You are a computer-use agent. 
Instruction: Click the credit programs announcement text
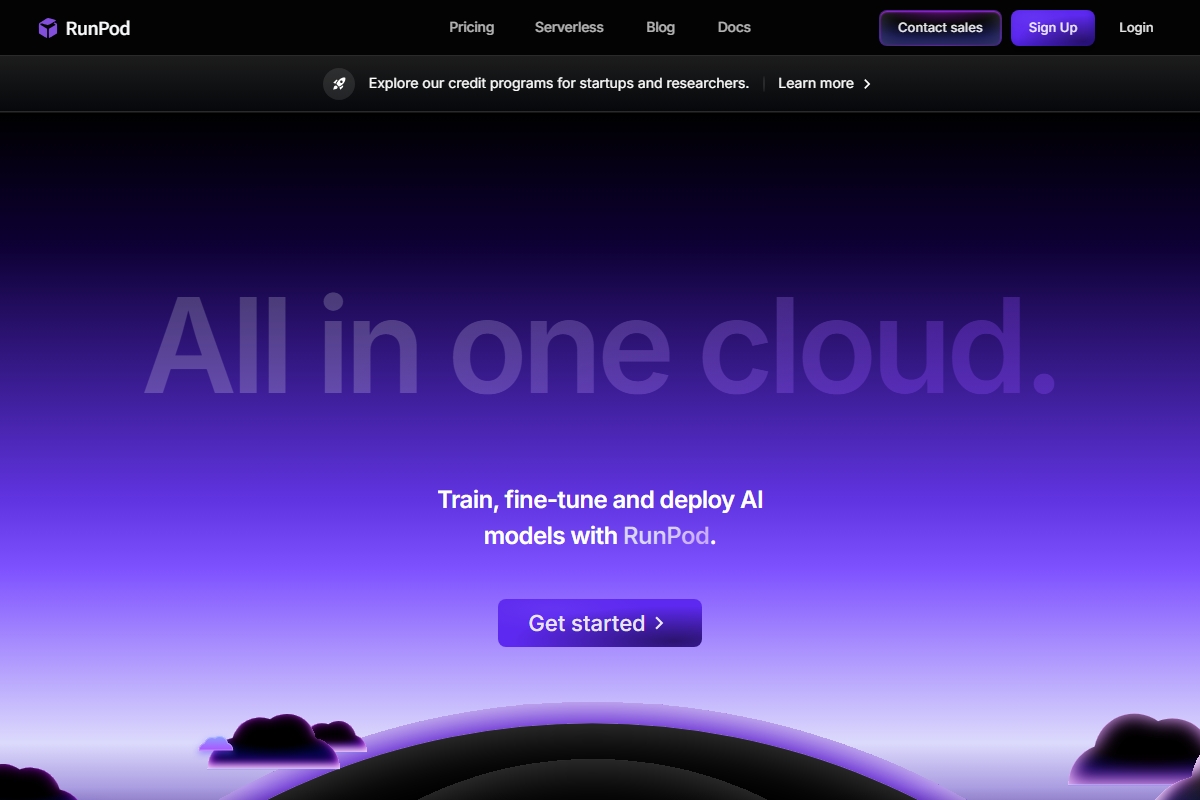558,84
